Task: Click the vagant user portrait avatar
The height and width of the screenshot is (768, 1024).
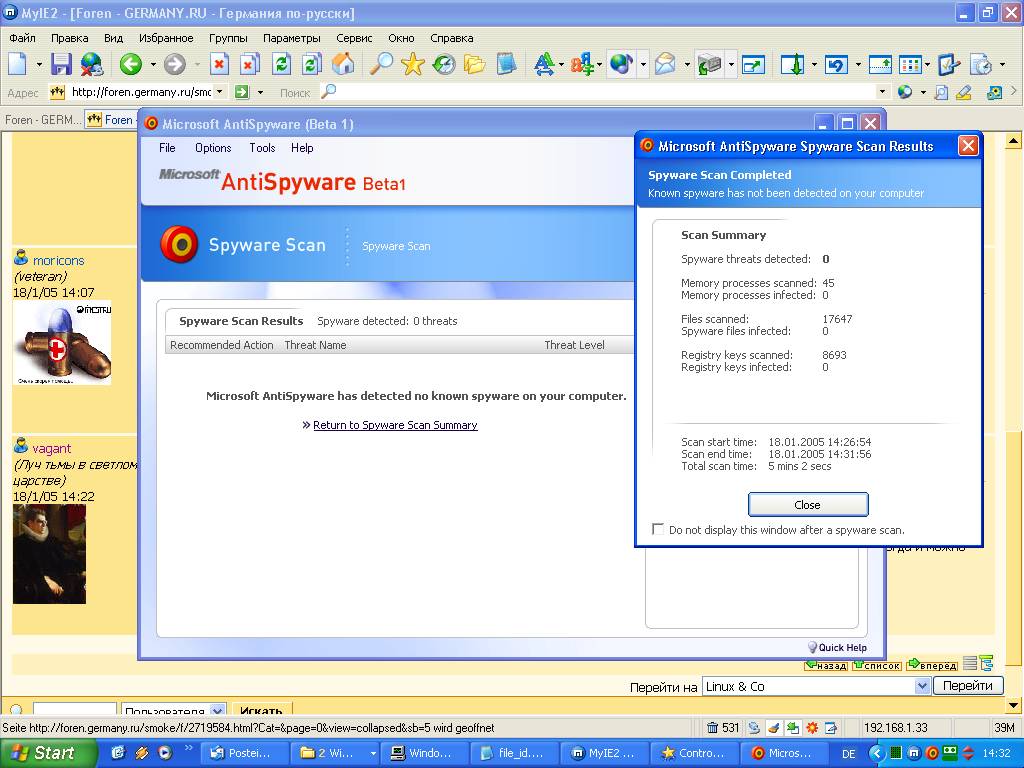Action: [49, 554]
